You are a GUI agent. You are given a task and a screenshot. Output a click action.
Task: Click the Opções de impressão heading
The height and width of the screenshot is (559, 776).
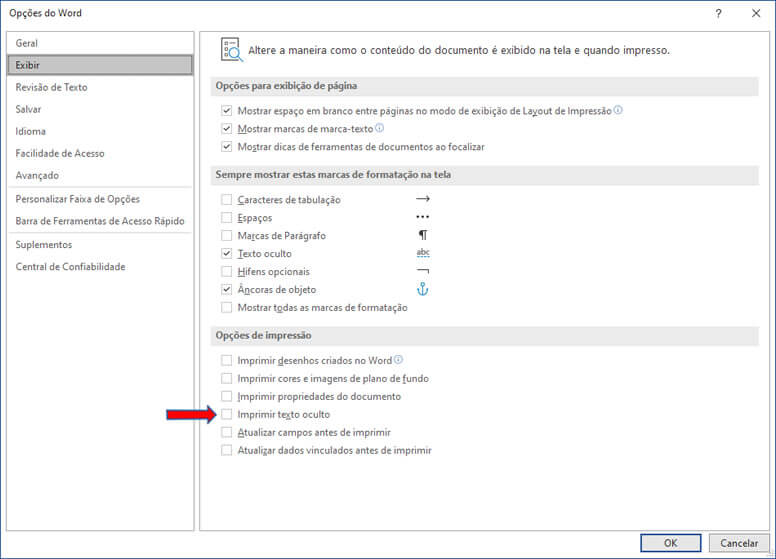(263, 335)
